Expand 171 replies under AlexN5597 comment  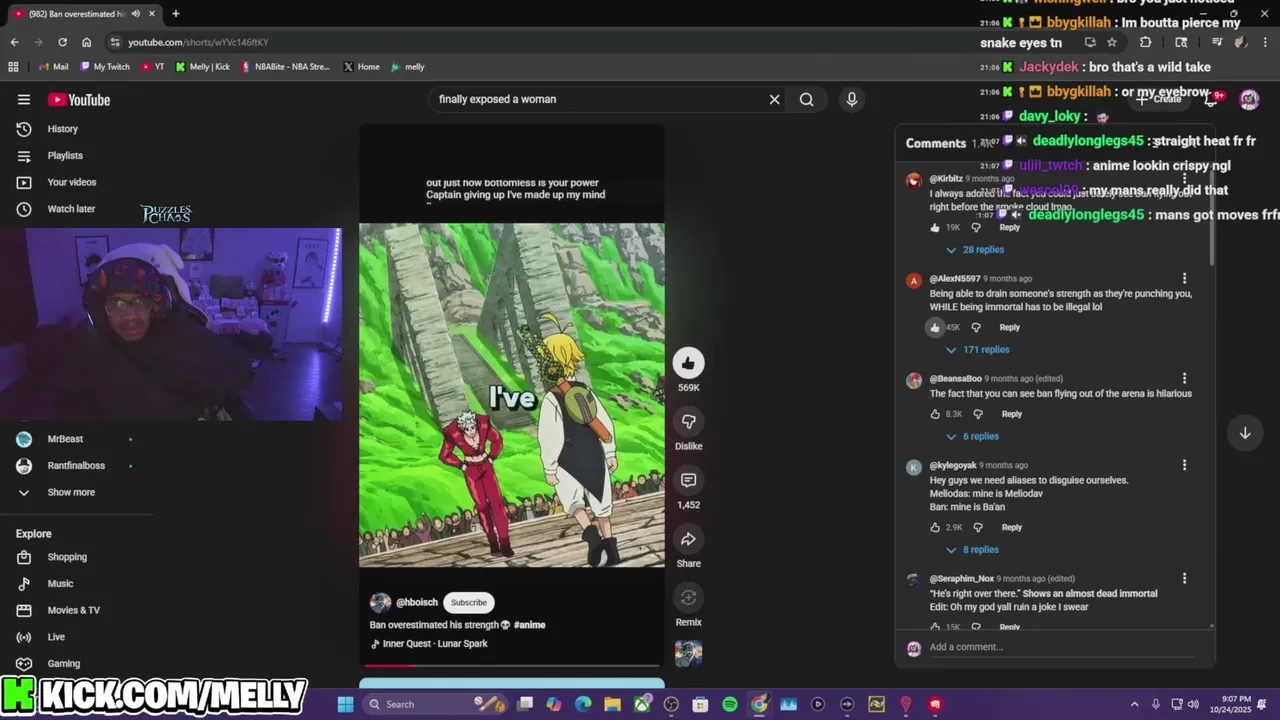point(977,350)
